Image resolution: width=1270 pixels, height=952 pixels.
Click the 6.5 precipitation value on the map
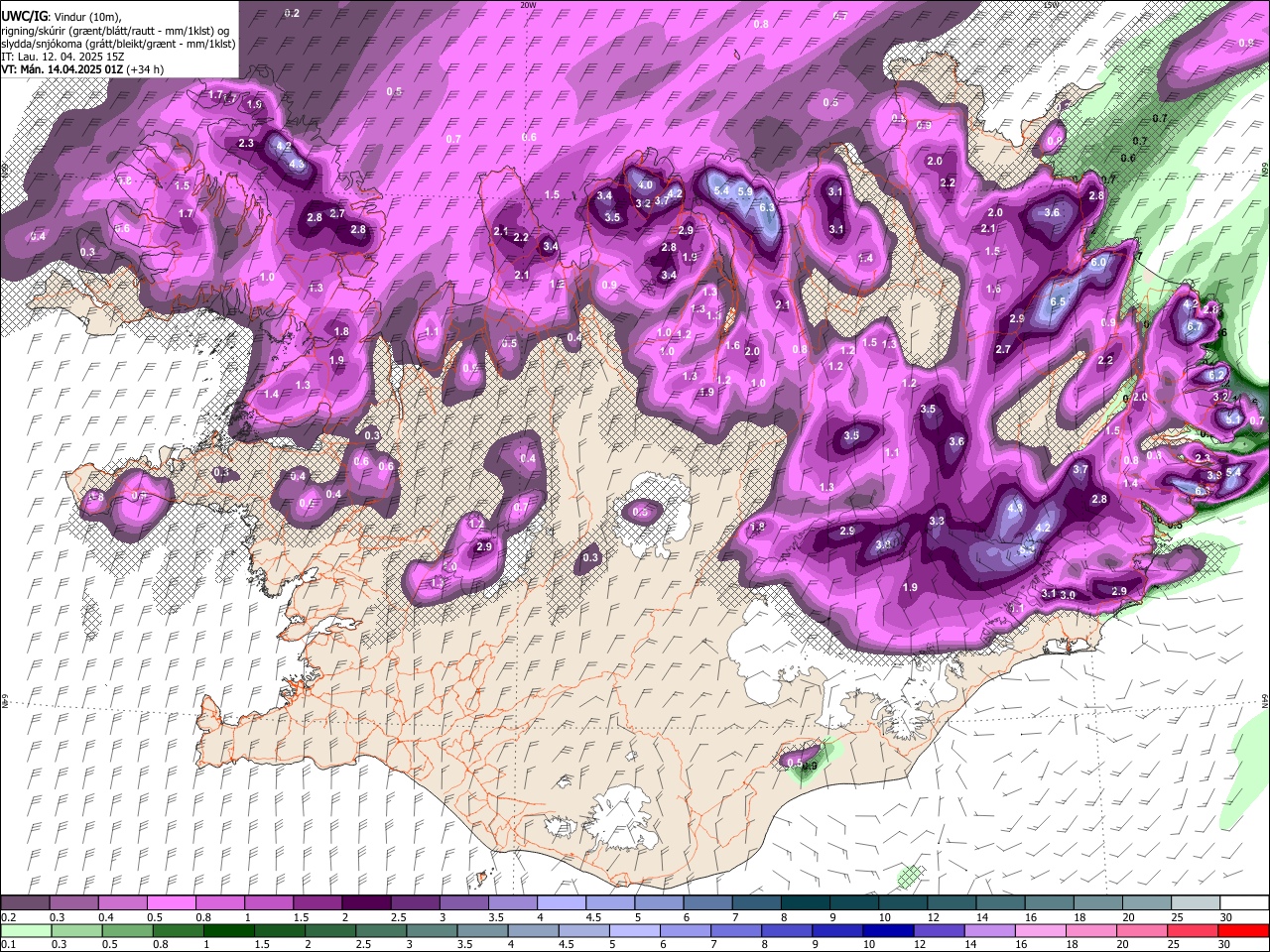[1058, 302]
